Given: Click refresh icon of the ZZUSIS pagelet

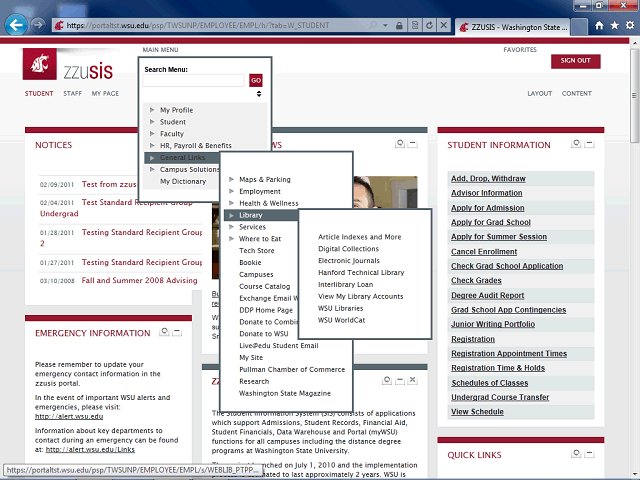Looking at the screenshot, I should point(387,380).
